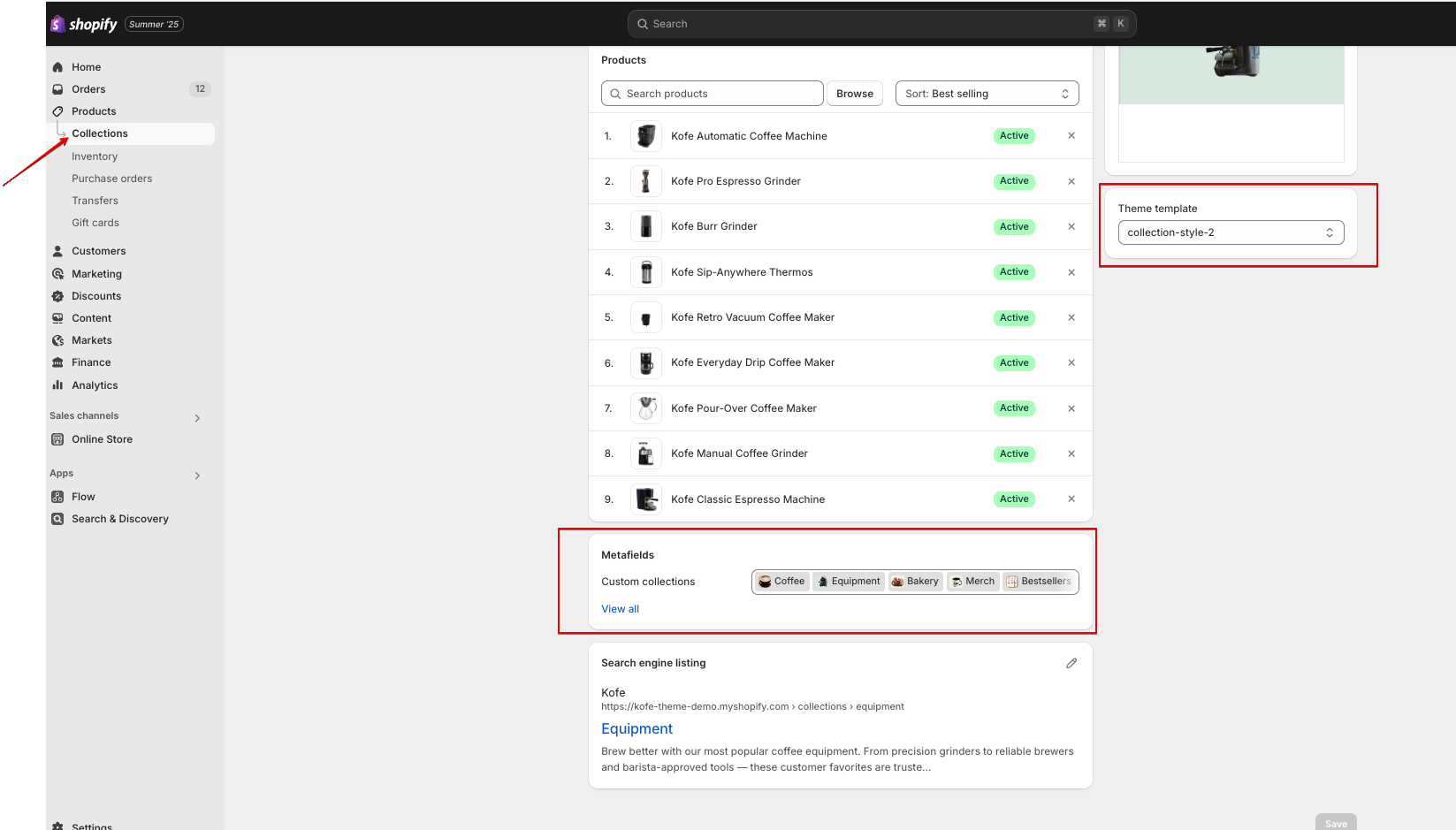Click the Coffee collection chip
The height and width of the screenshot is (830, 1456).
click(x=782, y=582)
